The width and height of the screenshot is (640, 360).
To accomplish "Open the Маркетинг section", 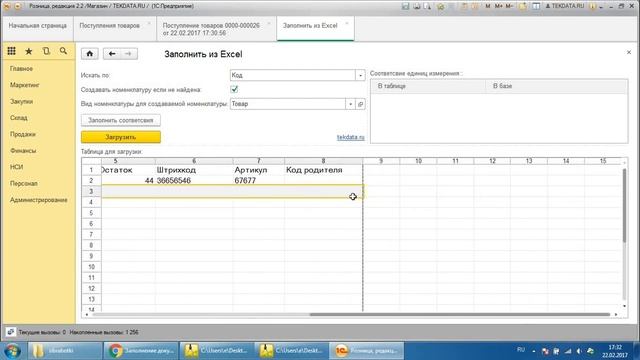I will pyautogui.click(x=25, y=85).
